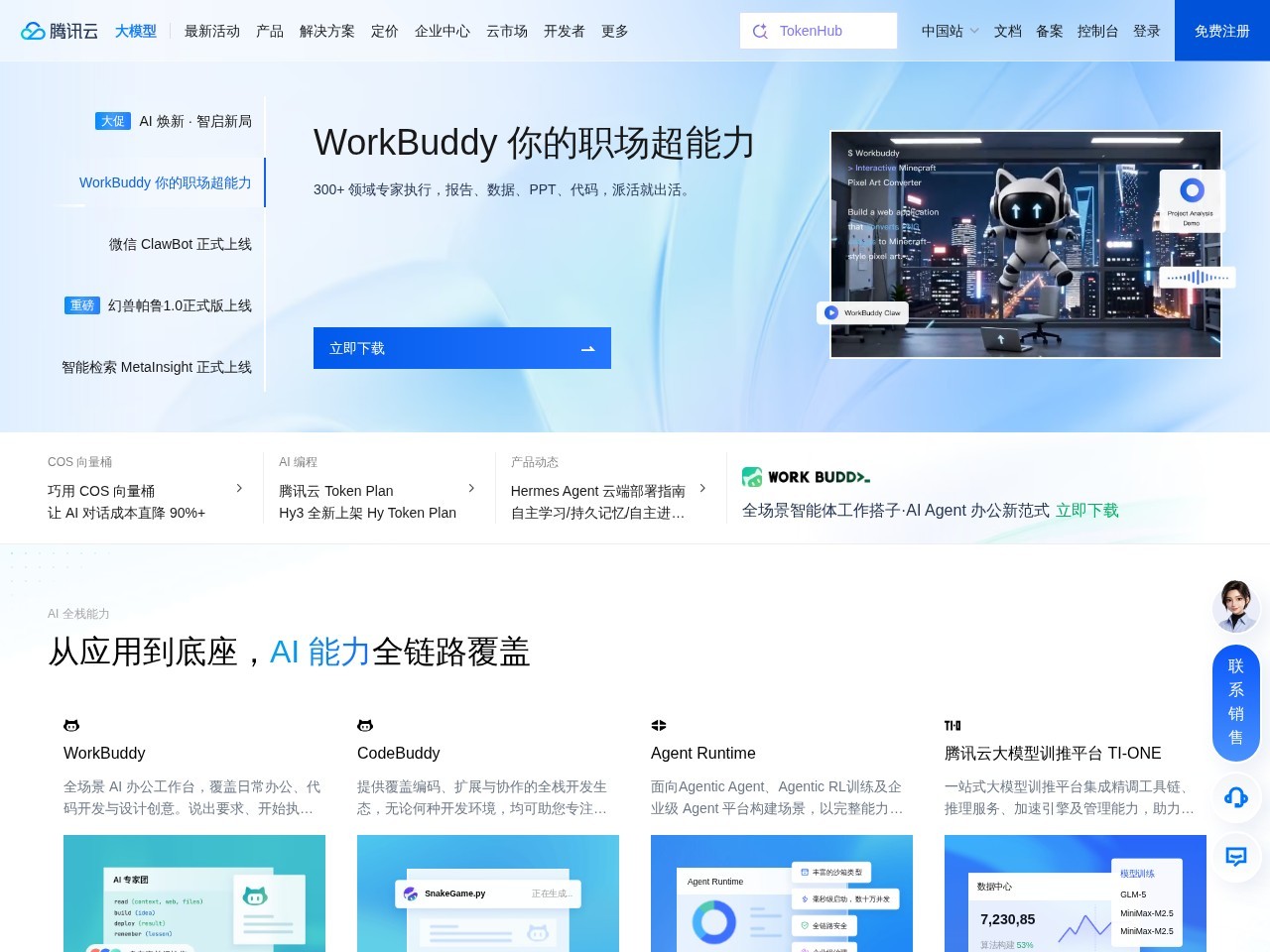
Task: Click the customer service avatar
Action: tap(1236, 607)
